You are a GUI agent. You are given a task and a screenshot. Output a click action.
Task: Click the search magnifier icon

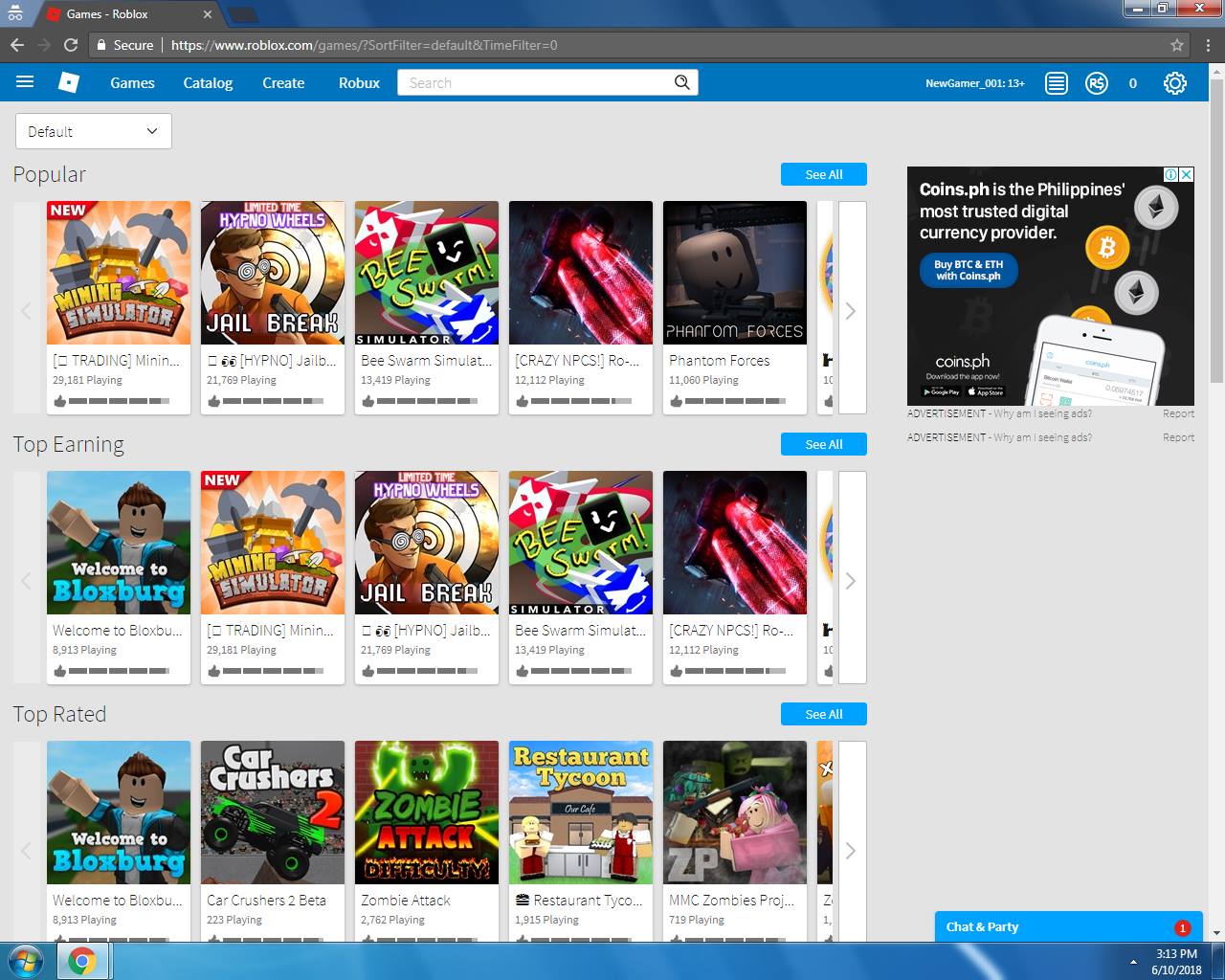coord(681,82)
